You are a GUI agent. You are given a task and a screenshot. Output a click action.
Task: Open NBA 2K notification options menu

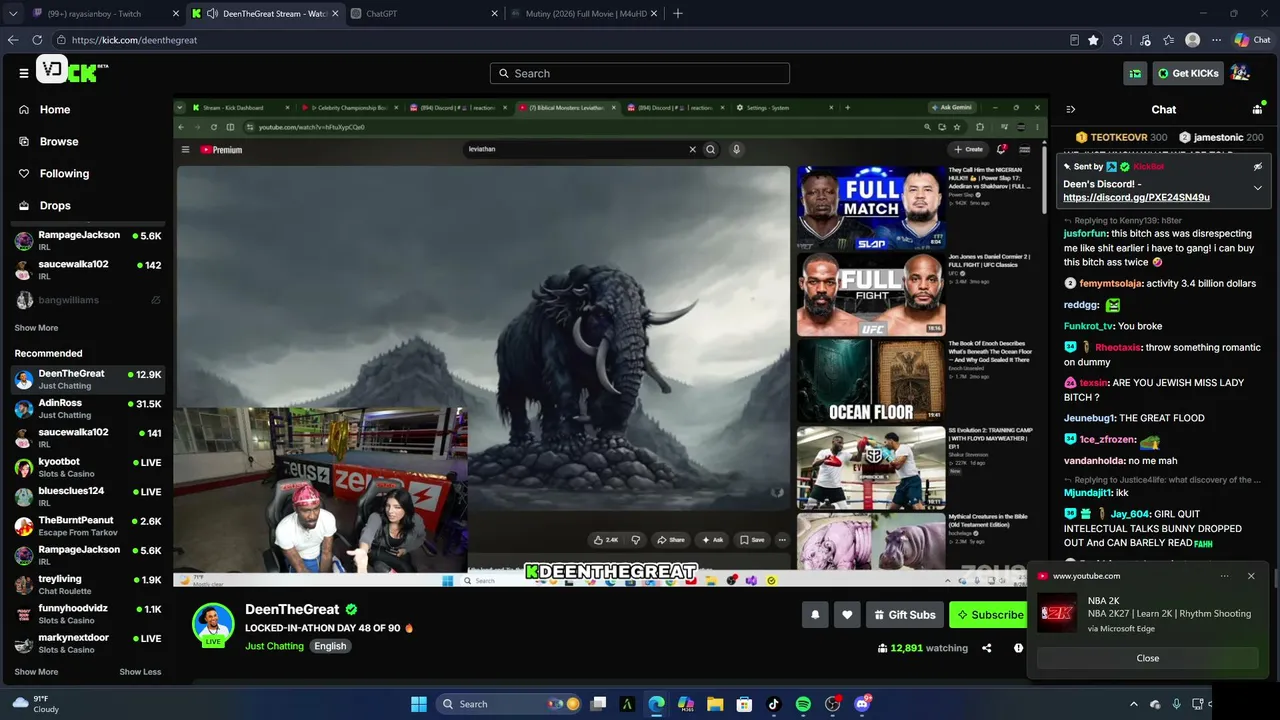[1224, 576]
